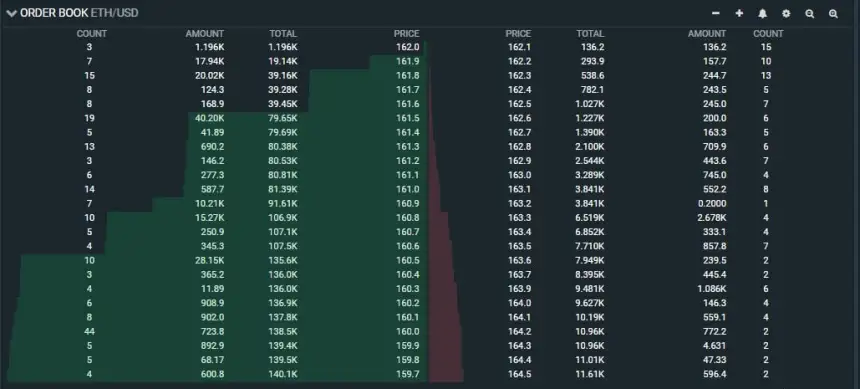Select bid total 140.1K

tap(283, 374)
